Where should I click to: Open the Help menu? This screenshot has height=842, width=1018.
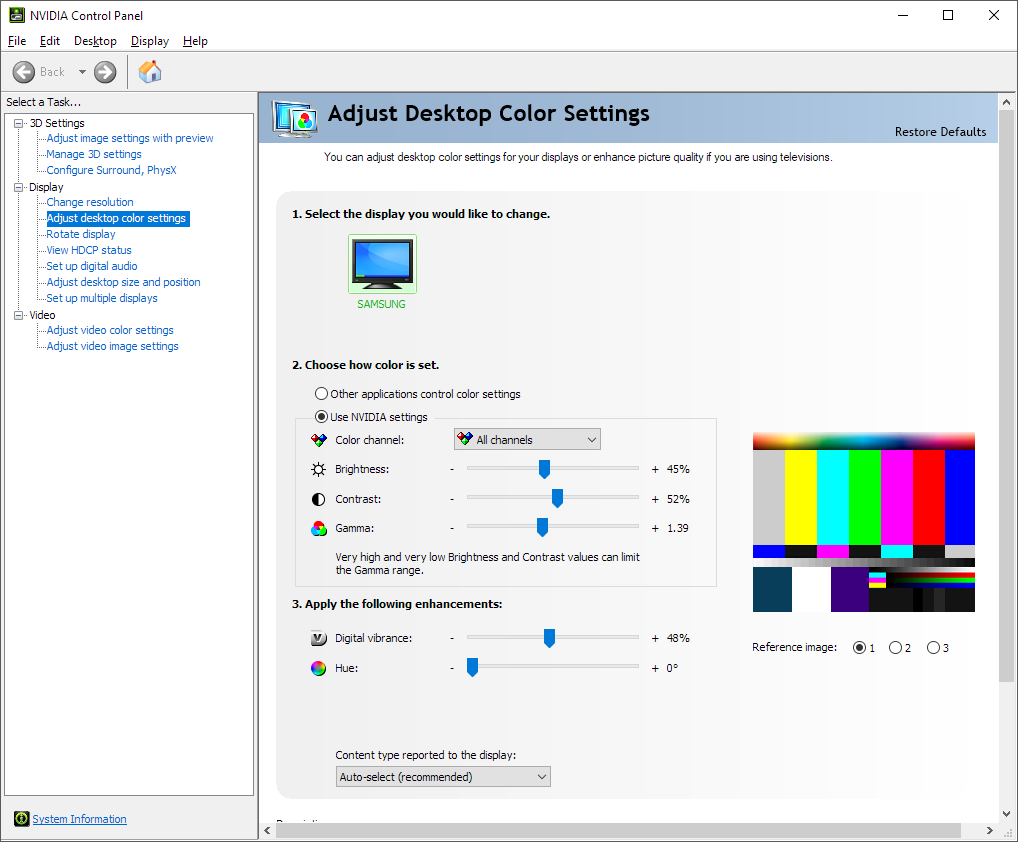coord(195,41)
